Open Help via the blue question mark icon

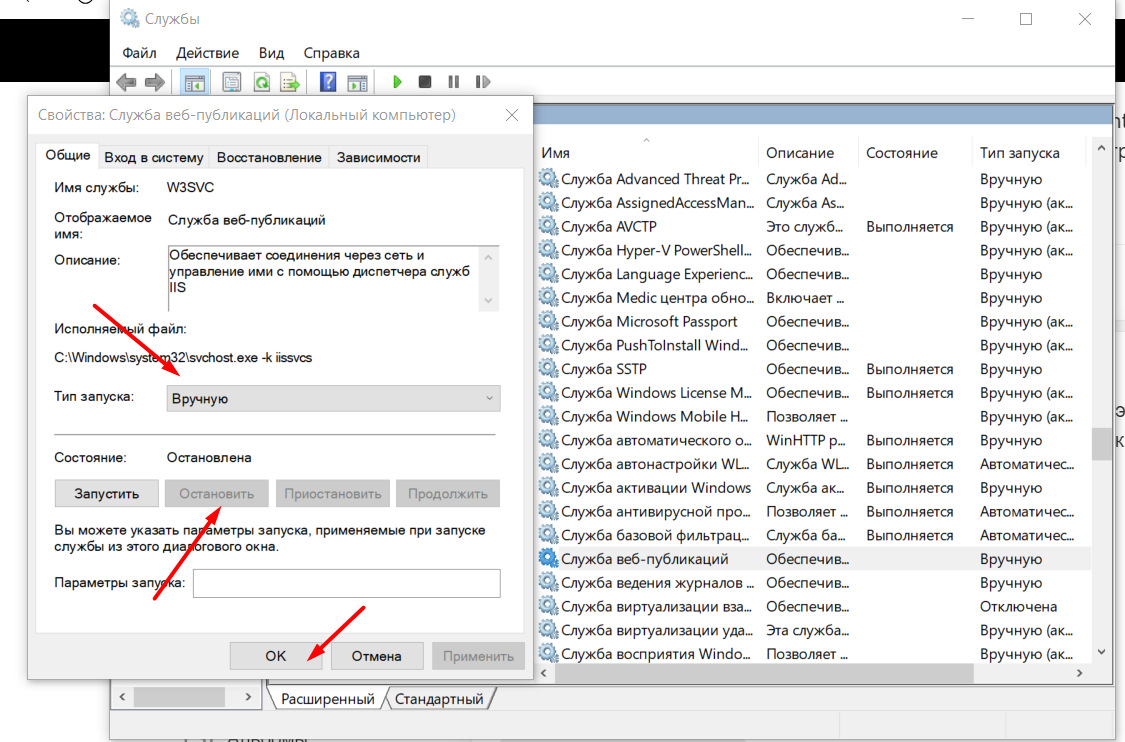[327, 82]
